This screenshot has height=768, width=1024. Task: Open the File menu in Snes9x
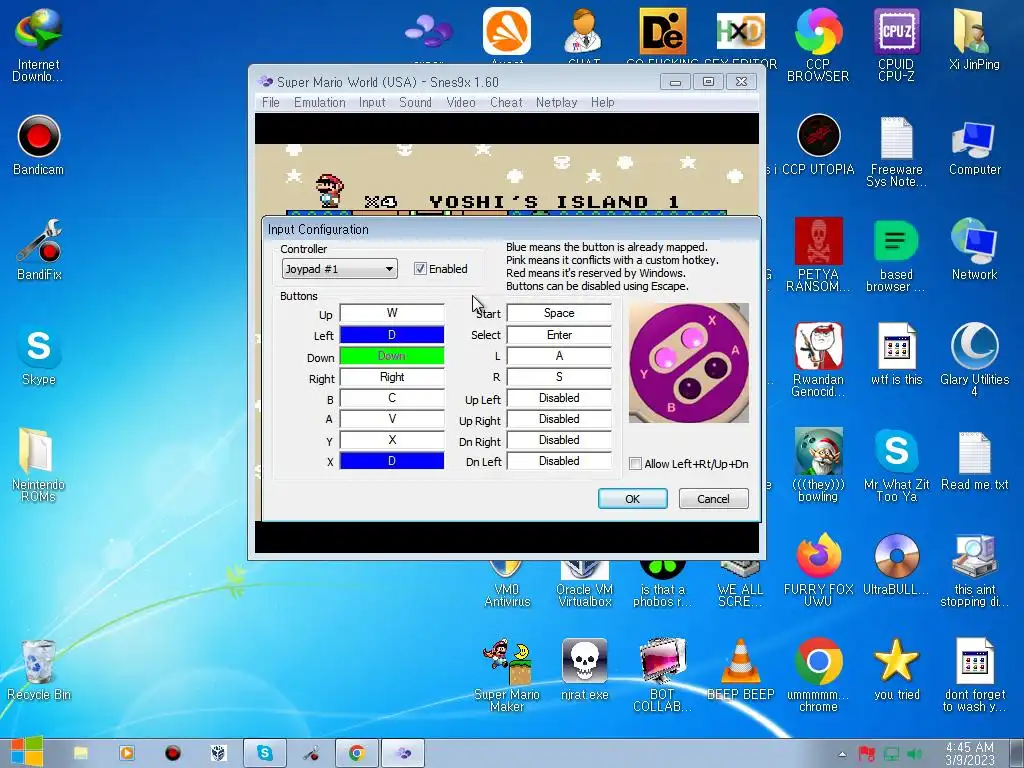click(x=270, y=103)
